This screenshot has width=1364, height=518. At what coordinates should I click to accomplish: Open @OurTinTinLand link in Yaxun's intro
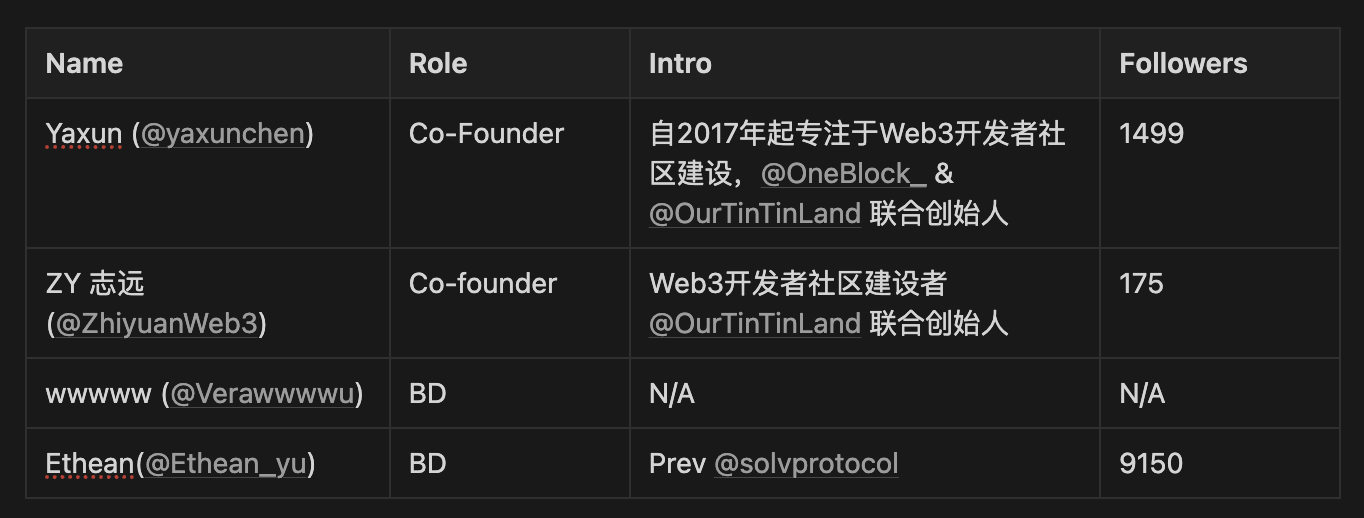754,213
